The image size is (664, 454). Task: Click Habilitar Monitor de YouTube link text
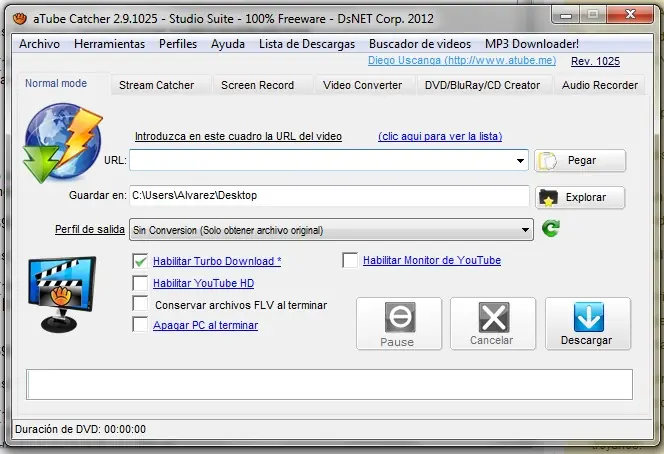point(432,260)
